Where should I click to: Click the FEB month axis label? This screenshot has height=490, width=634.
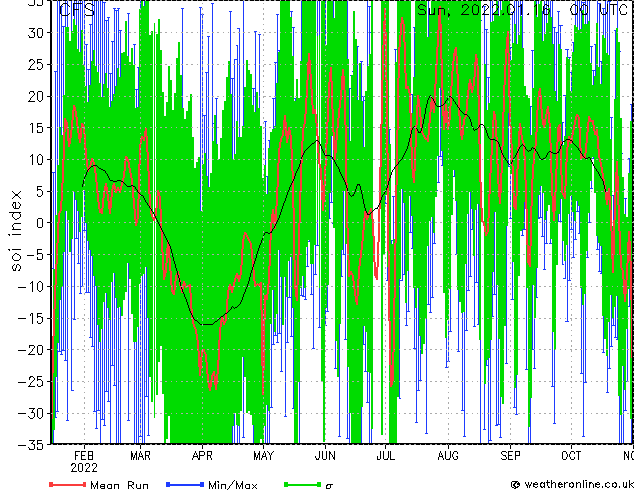click(x=84, y=456)
